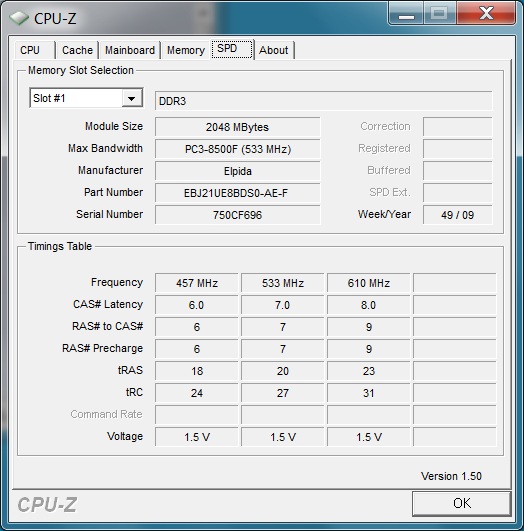Viewport: 524px width, 531px height.
Task: Click the PC3-8500F (533 MHz) bandwidth value
Action: tap(237, 149)
